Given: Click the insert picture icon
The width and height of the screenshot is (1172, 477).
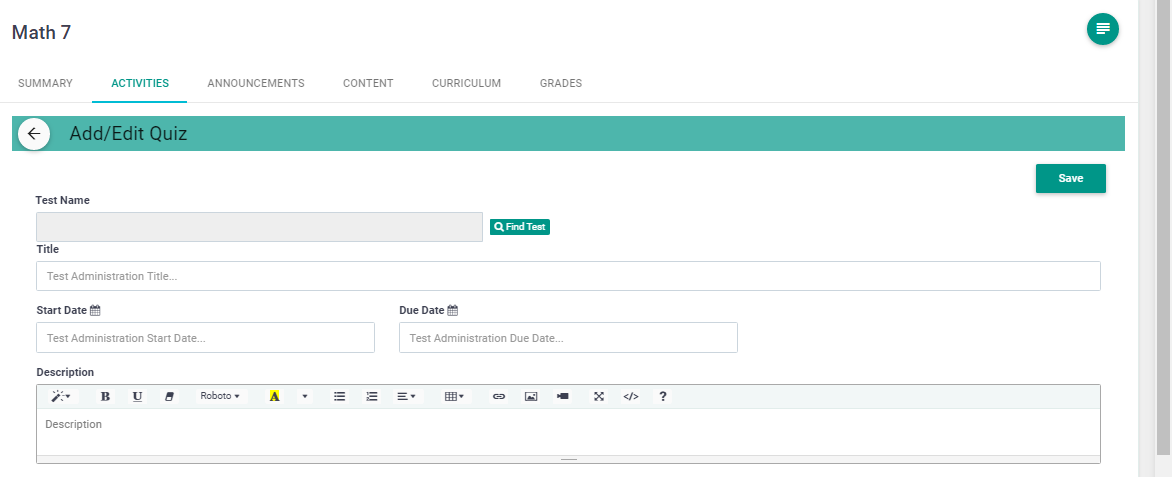Looking at the screenshot, I should 531,396.
